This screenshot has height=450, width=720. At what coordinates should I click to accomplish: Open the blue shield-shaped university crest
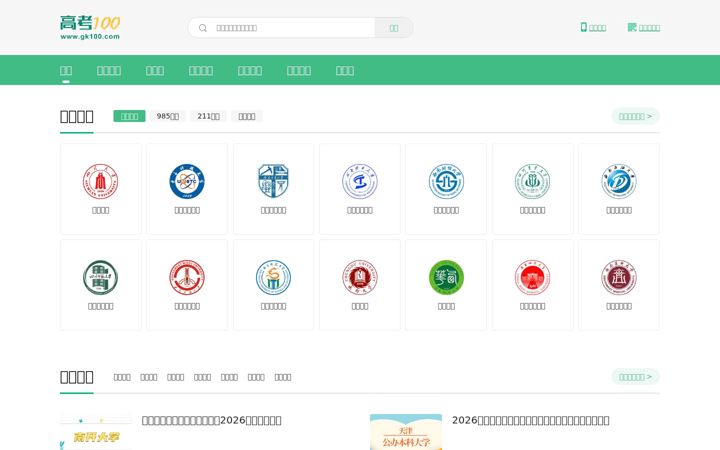[273, 181]
